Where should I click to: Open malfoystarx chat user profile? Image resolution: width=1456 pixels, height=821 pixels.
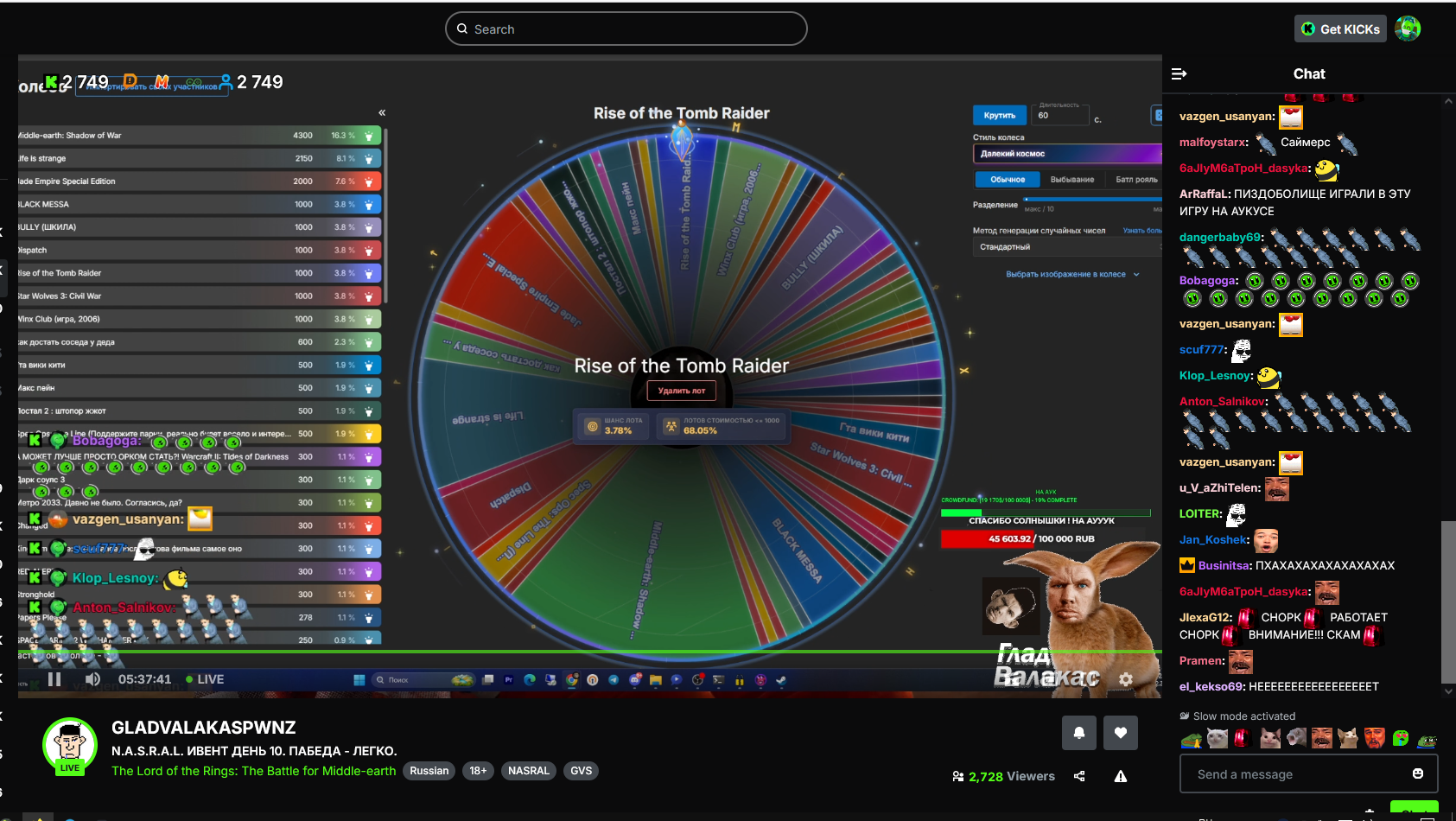coord(1213,143)
